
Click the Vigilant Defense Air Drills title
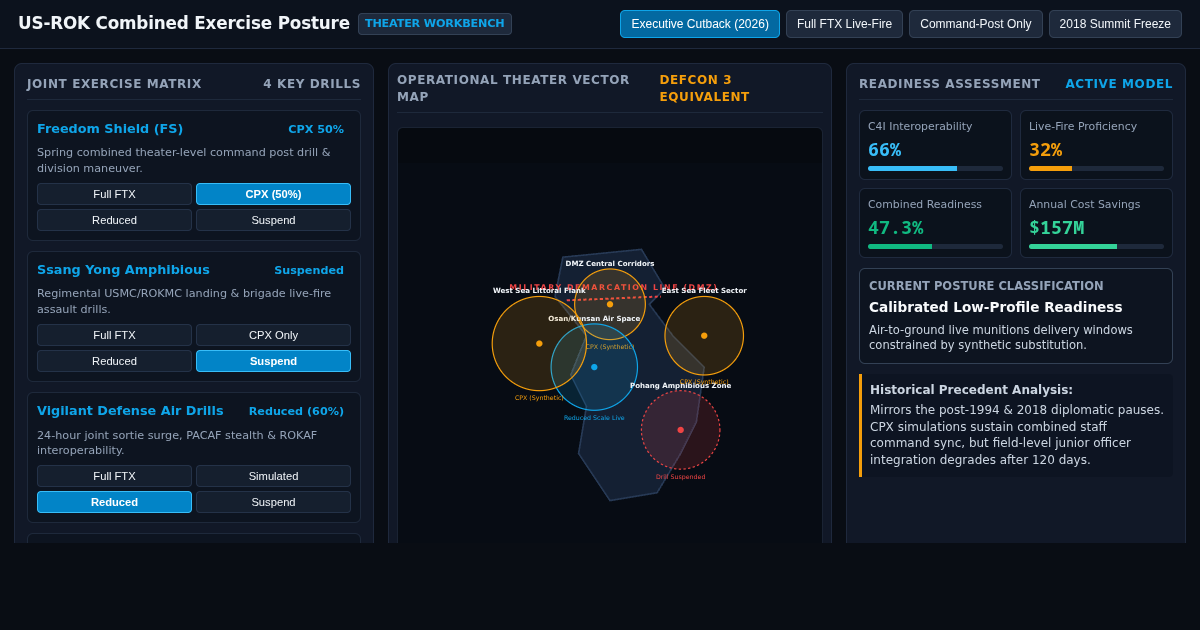(x=130, y=411)
